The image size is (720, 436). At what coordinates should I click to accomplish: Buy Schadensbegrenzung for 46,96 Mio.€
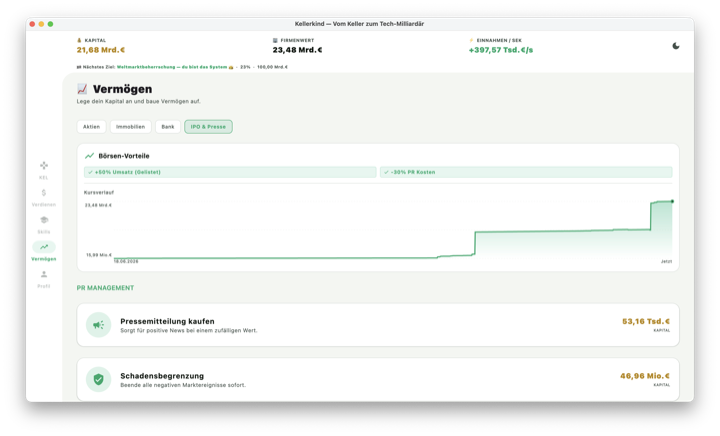[644, 376]
